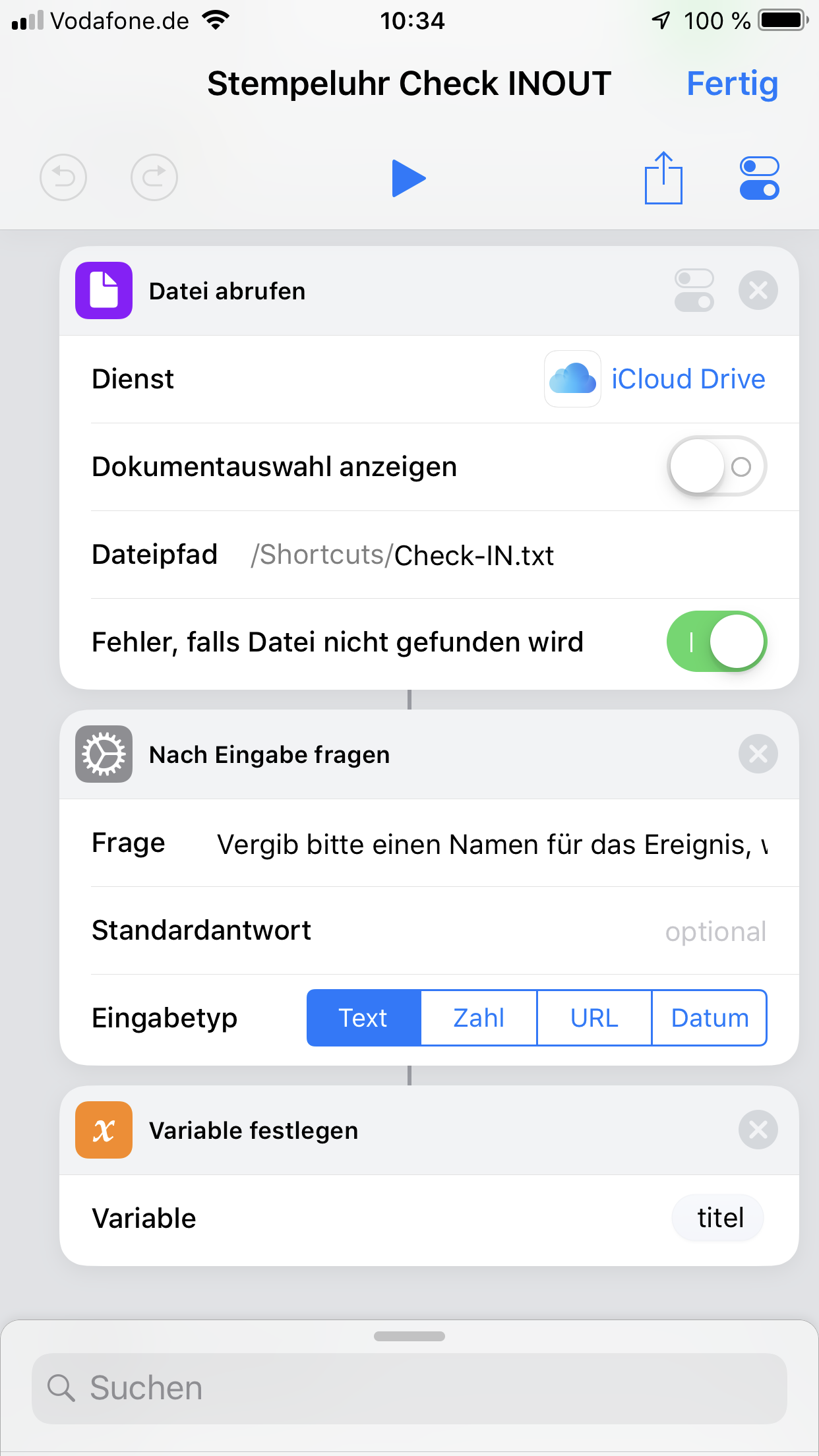Open shortcut settings toggles icon

click(x=760, y=178)
